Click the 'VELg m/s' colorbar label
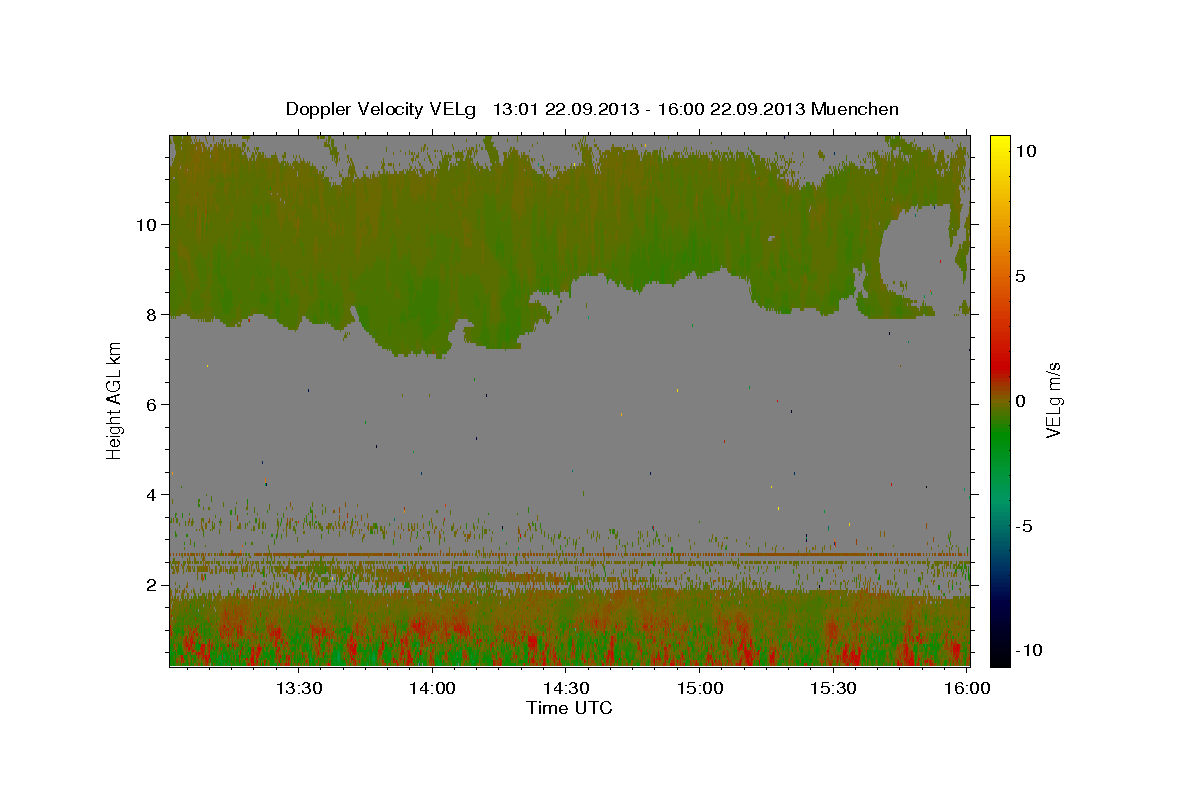 tap(1053, 400)
